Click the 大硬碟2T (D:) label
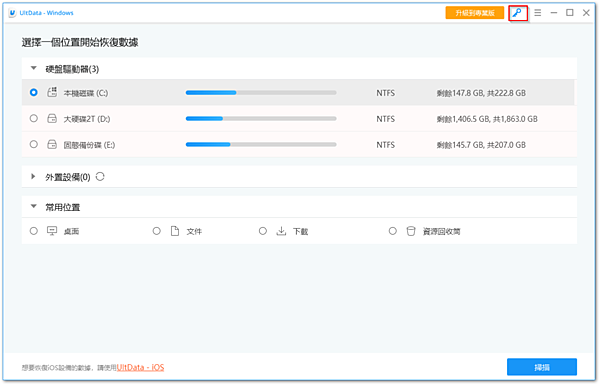600x385 pixels. [87, 119]
